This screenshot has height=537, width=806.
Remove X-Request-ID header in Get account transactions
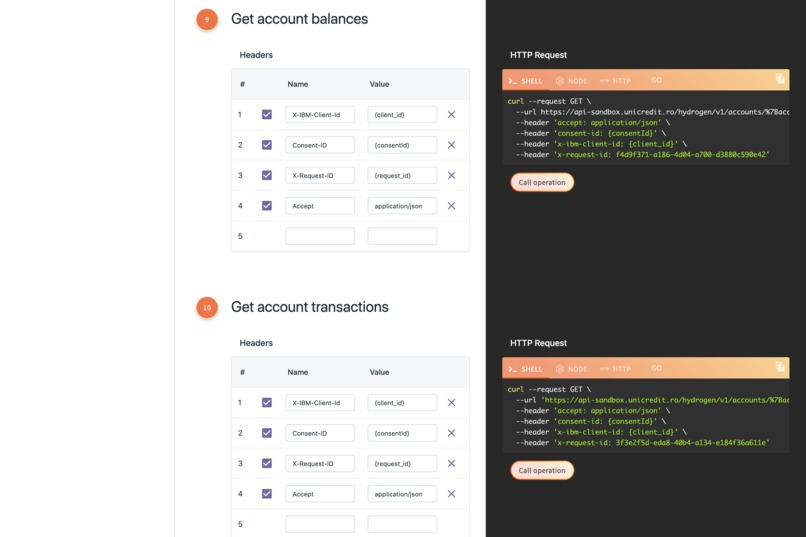[451, 464]
